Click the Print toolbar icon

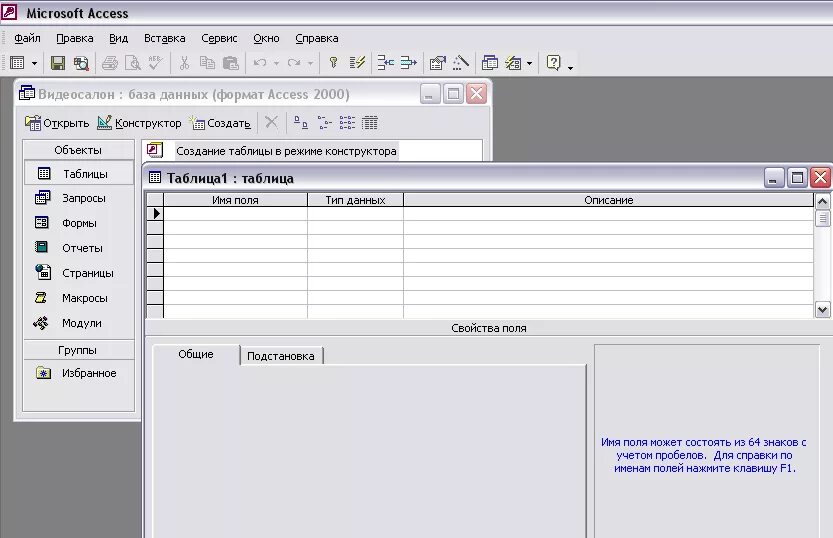pos(109,63)
